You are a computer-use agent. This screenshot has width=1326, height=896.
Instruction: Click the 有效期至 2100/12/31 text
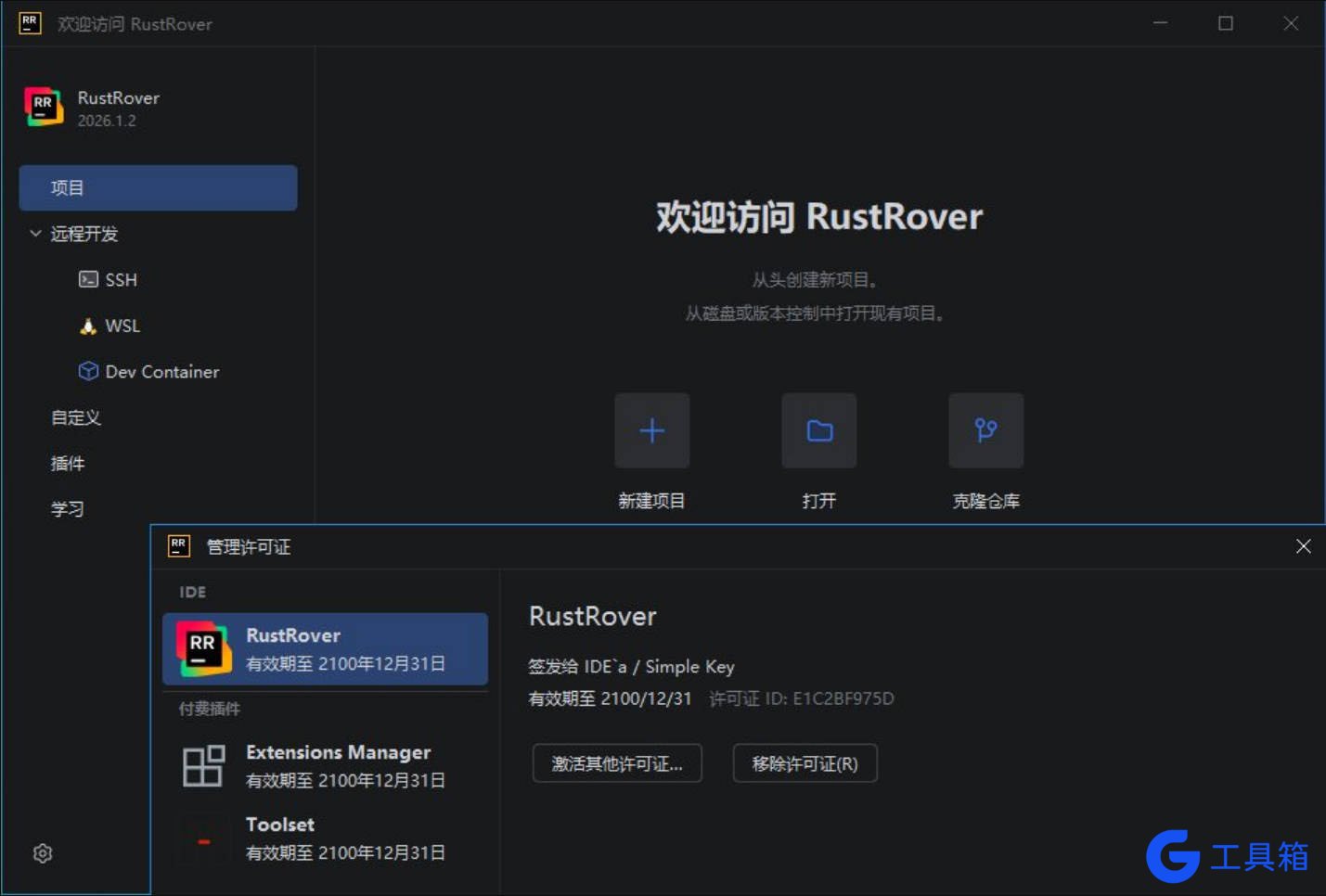610,698
